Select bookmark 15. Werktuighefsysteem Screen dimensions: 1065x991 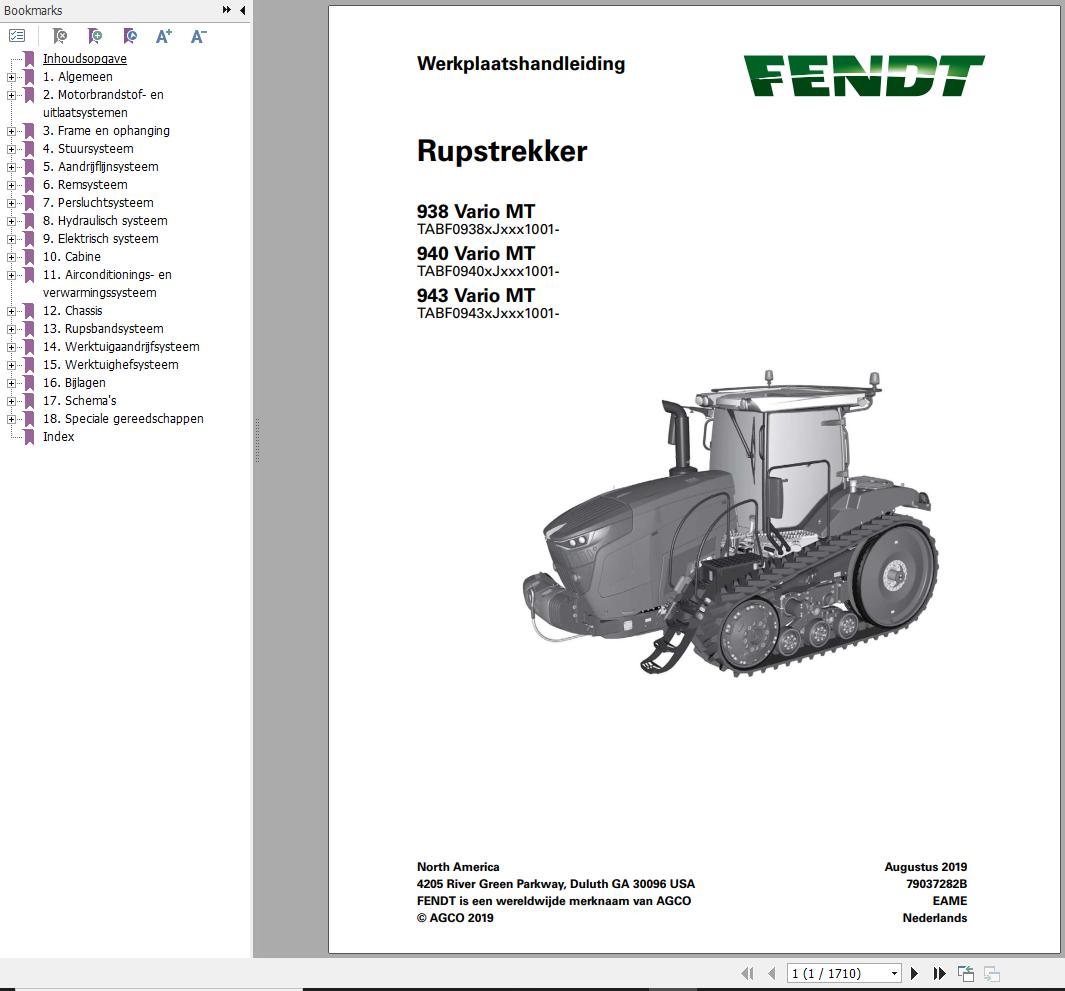tap(111, 365)
